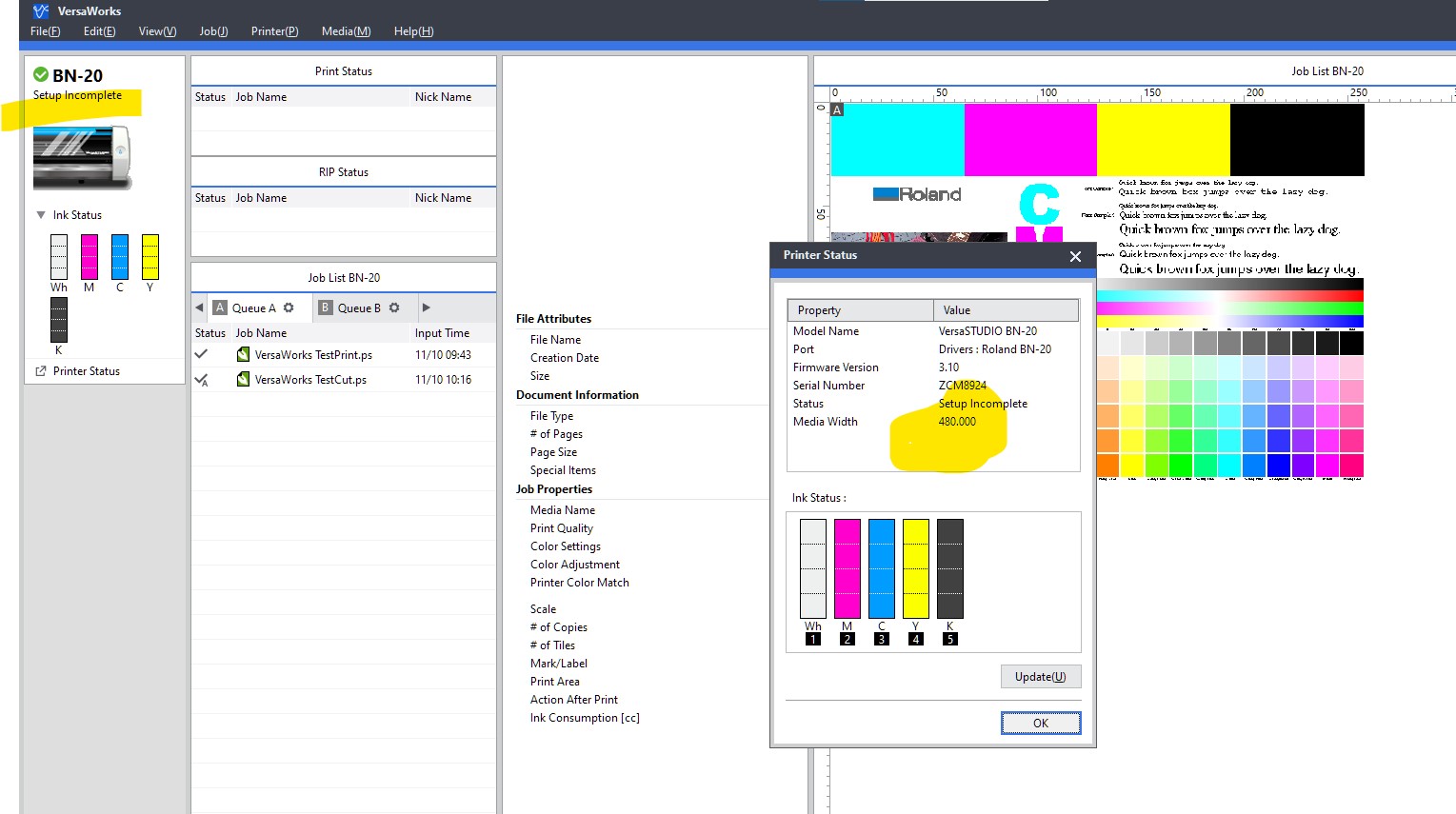Select the VersaWorks TestCut.ps job

[344, 380]
